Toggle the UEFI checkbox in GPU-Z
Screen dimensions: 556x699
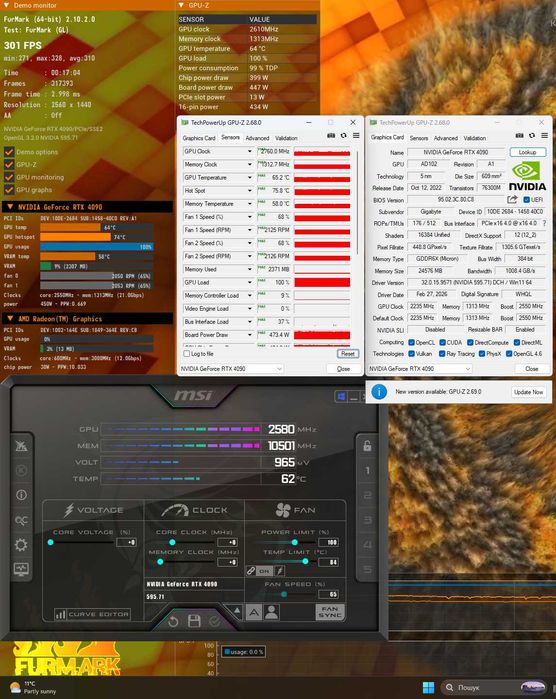527,200
